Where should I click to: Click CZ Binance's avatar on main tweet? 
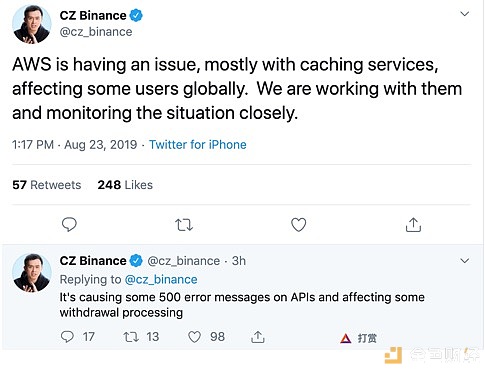(32, 24)
